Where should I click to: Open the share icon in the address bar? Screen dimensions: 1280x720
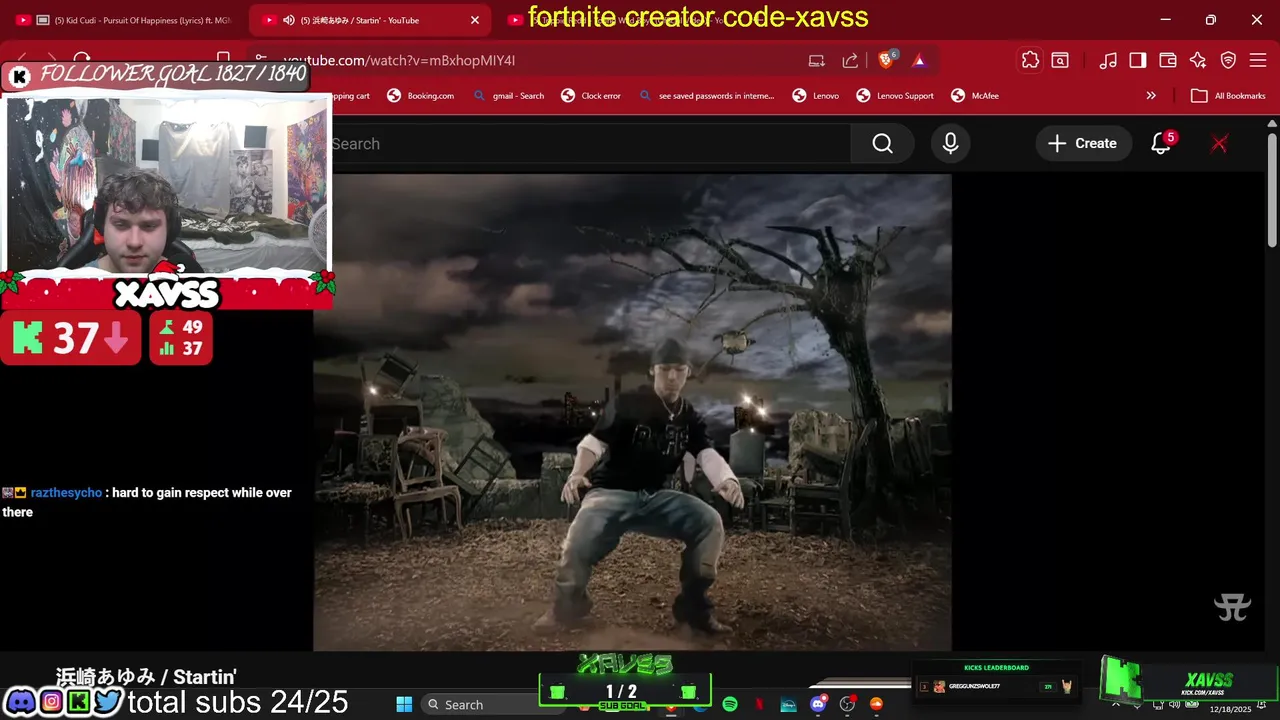point(850,61)
